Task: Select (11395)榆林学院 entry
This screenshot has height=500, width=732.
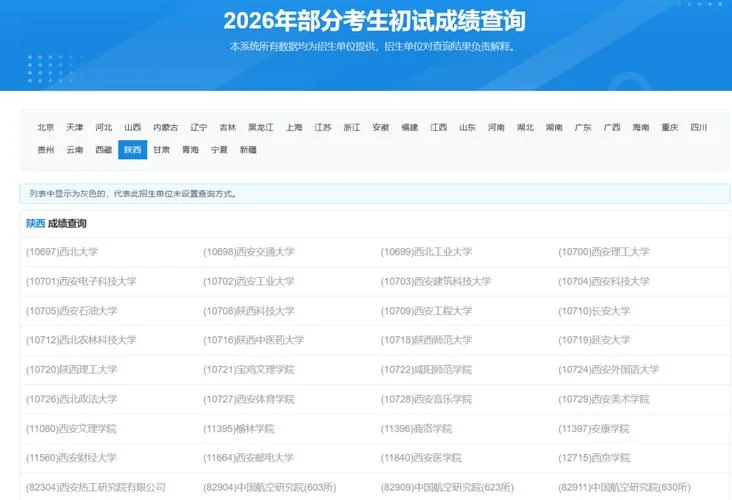Action: [x=239, y=428]
